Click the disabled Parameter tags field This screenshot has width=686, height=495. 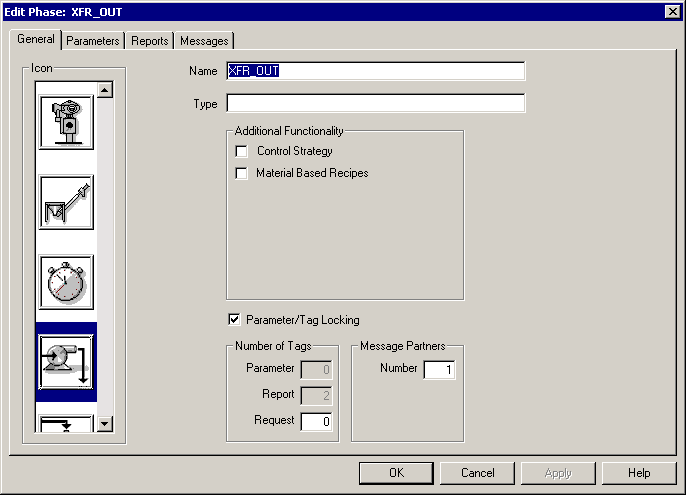pyautogui.click(x=316, y=370)
